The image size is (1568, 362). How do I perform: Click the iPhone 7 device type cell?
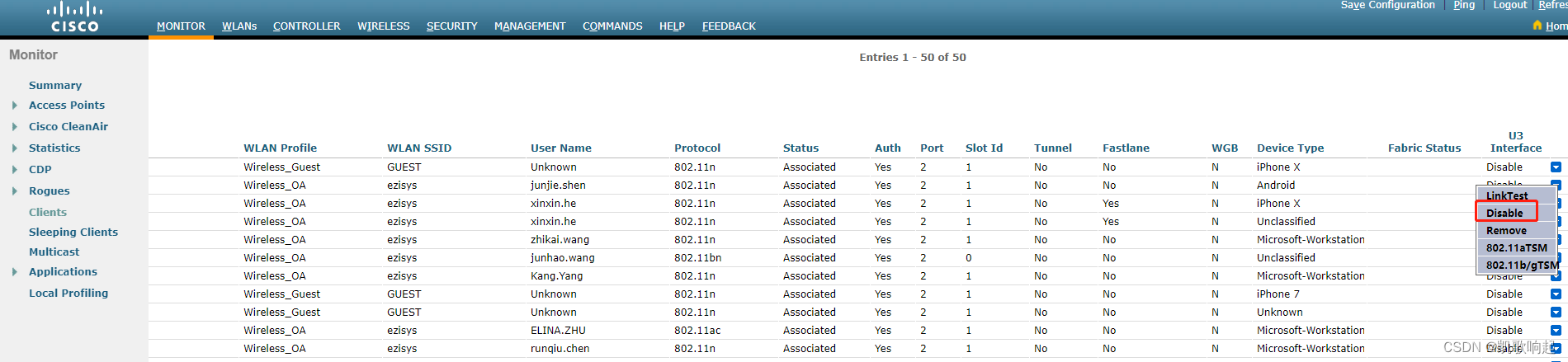pos(1278,294)
